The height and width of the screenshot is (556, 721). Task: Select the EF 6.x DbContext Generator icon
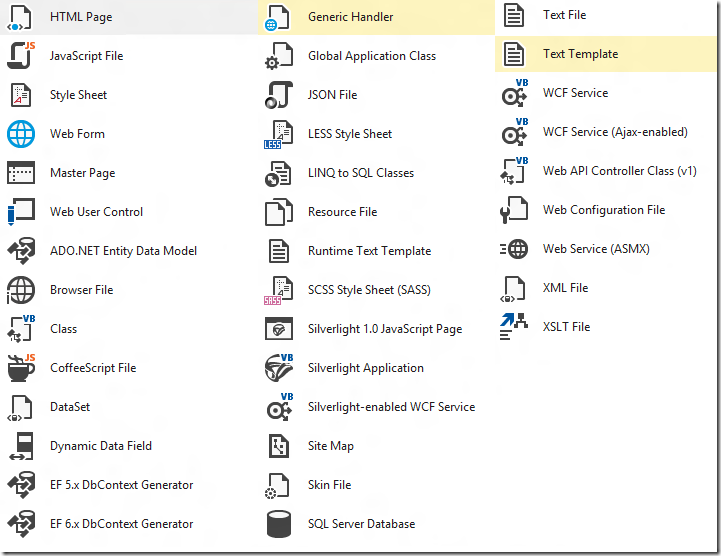pyautogui.click(x=21, y=524)
